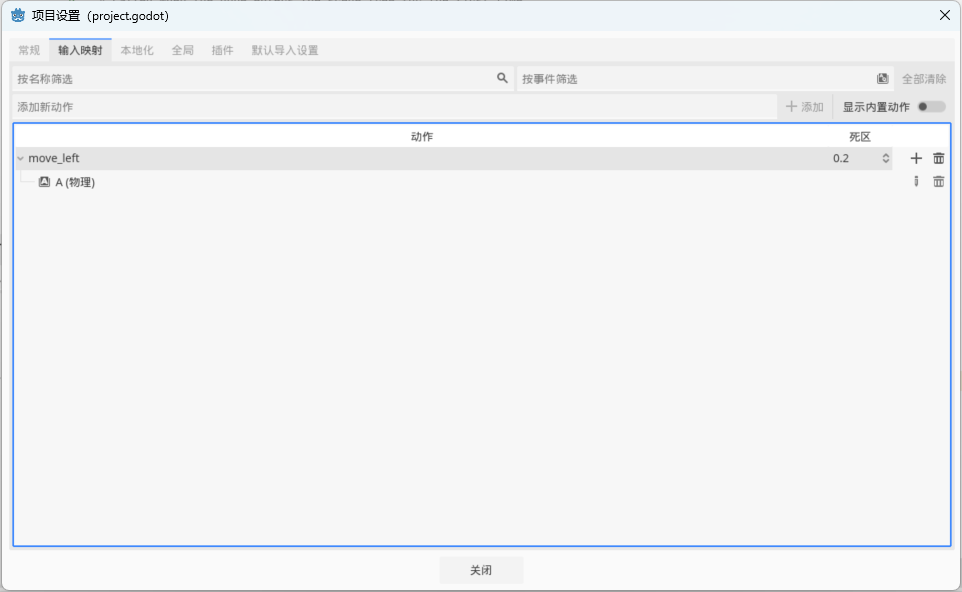The height and width of the screenshot is (592, 962).
Task: Click the 全部清除 button
Action: [922, 78]
